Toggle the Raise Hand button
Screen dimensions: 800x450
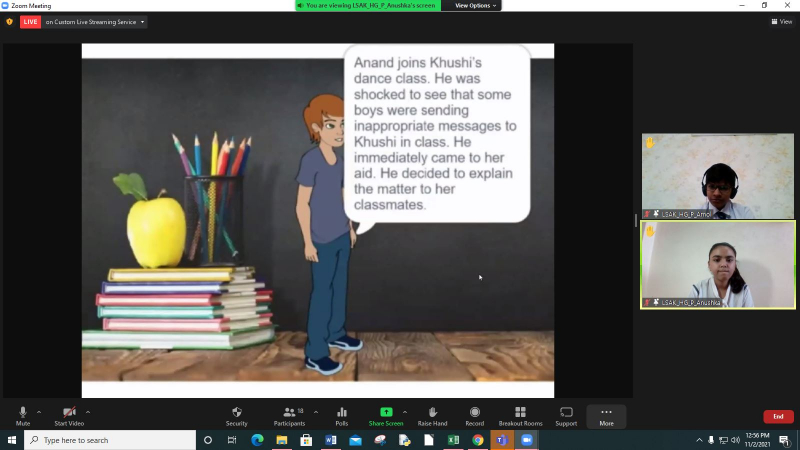pyautogui.click(x=432, y=415)
